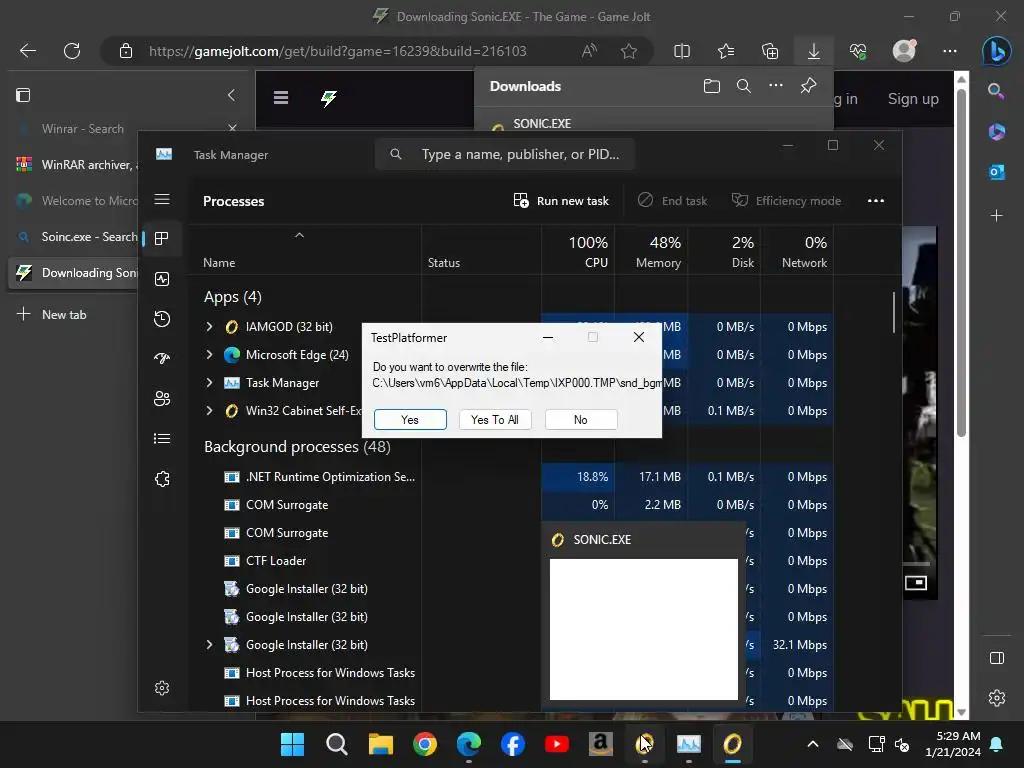
Task: Toggle Edge read aloud icon
Action: pos(589,51)
